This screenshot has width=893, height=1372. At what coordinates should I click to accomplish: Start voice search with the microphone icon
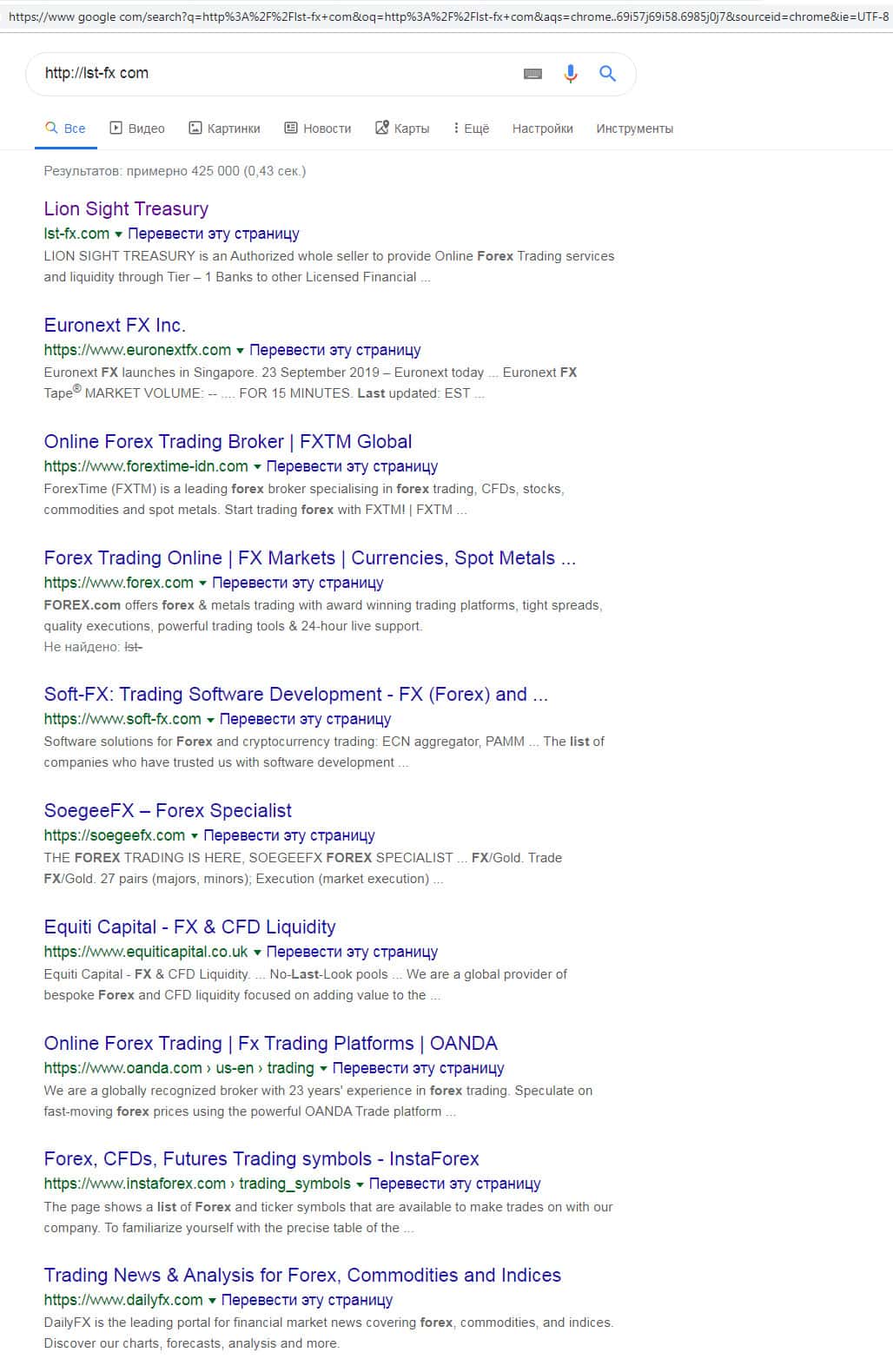pos(570,74)
